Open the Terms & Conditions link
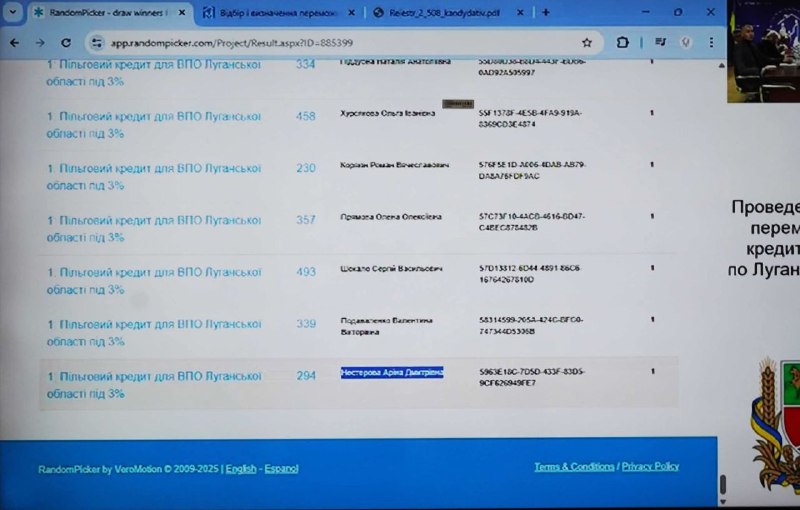 pos(574,467)
